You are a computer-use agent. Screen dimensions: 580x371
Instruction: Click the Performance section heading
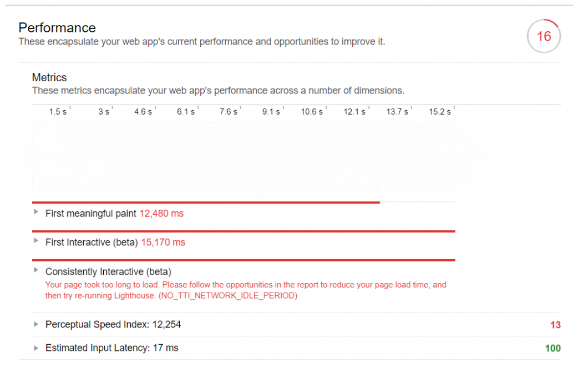click(x=57, y=28)
